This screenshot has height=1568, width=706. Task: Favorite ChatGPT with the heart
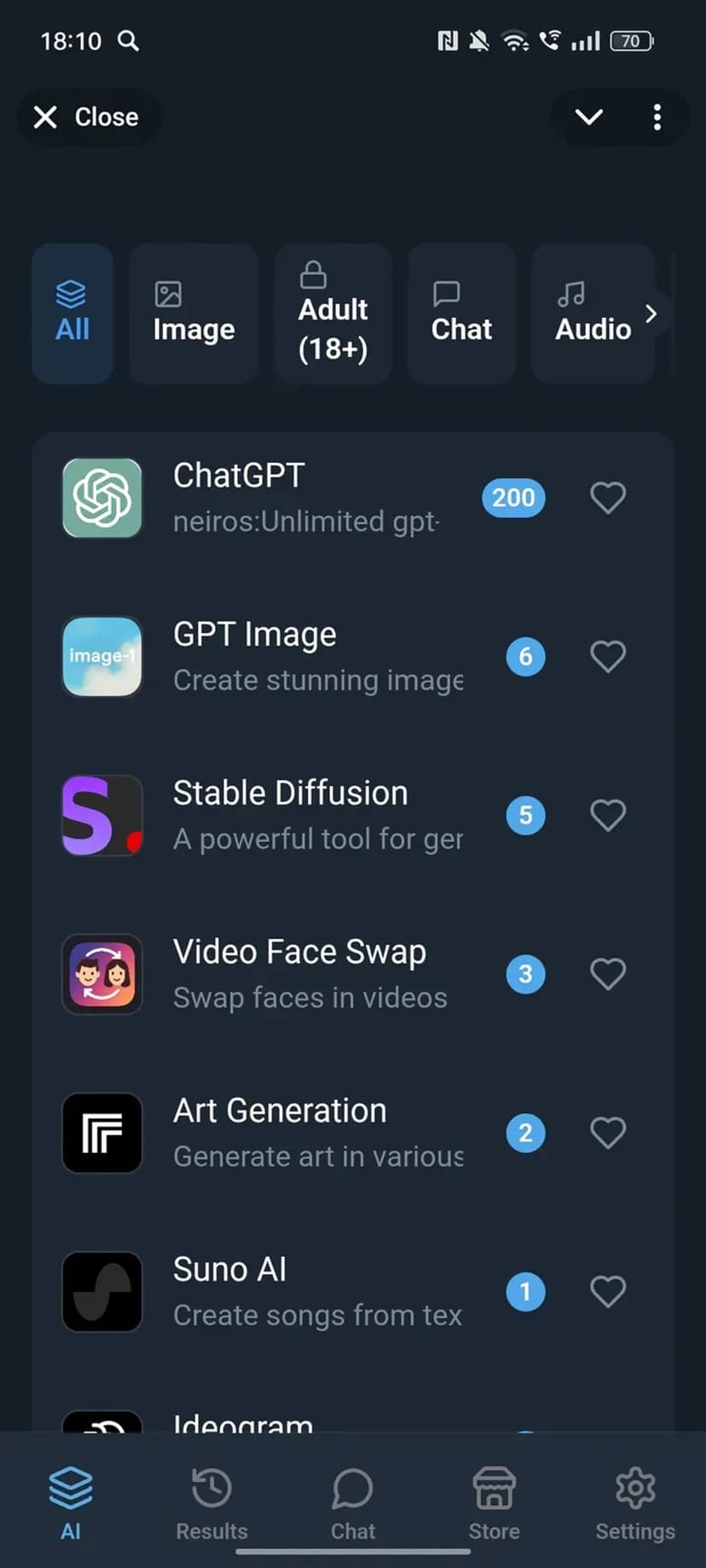[x=608, y=498]
